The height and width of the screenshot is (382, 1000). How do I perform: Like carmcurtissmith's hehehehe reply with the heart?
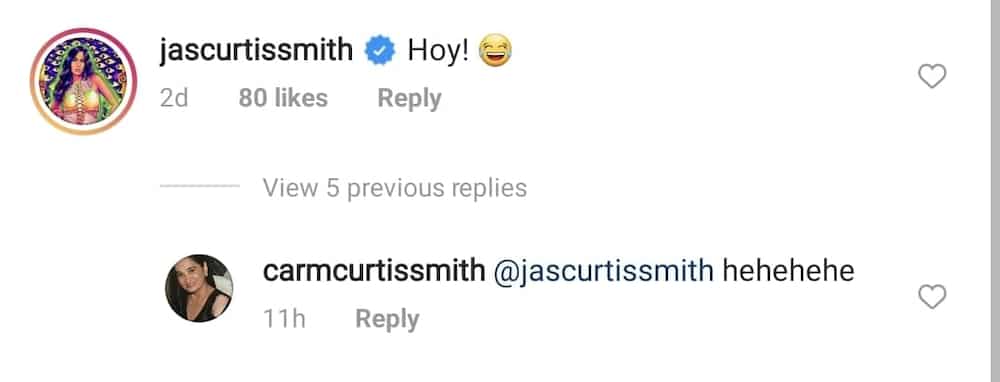932,297
